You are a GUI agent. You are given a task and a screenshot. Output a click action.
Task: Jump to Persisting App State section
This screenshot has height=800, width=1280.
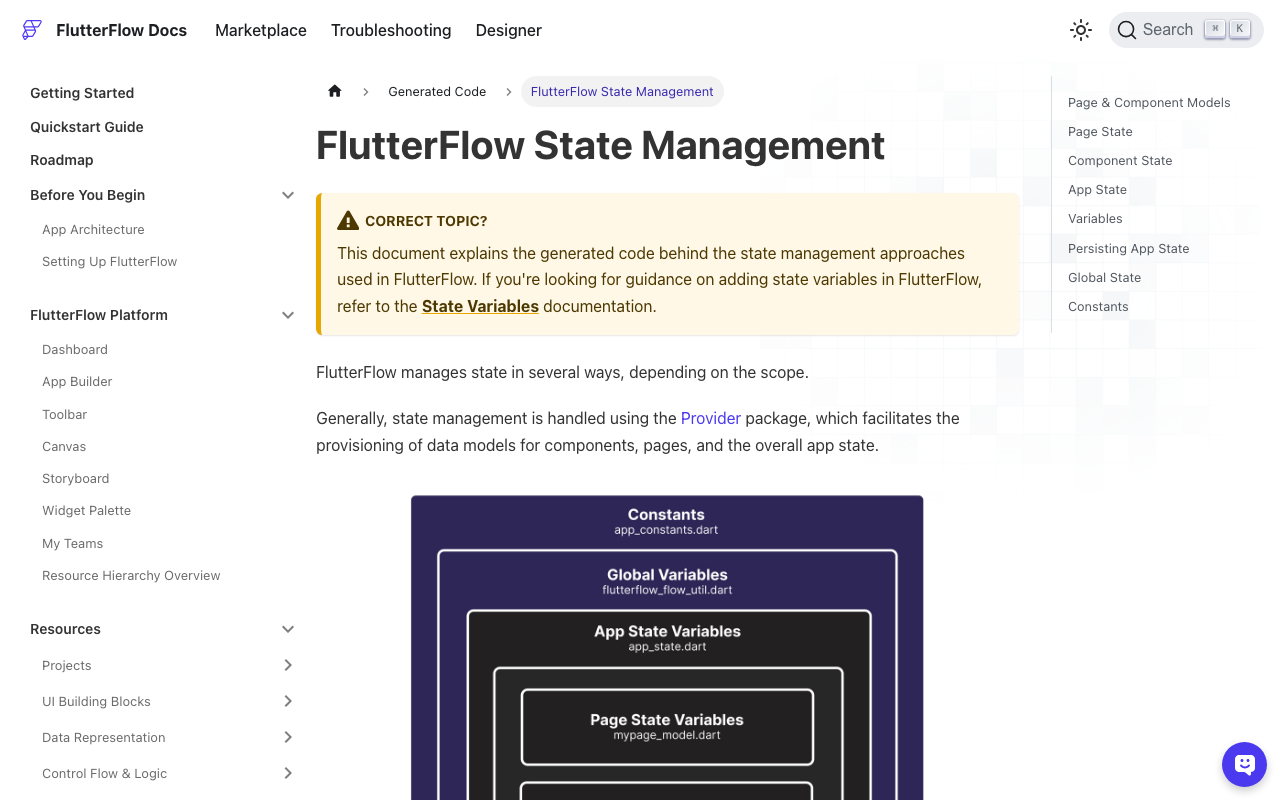1128,248
